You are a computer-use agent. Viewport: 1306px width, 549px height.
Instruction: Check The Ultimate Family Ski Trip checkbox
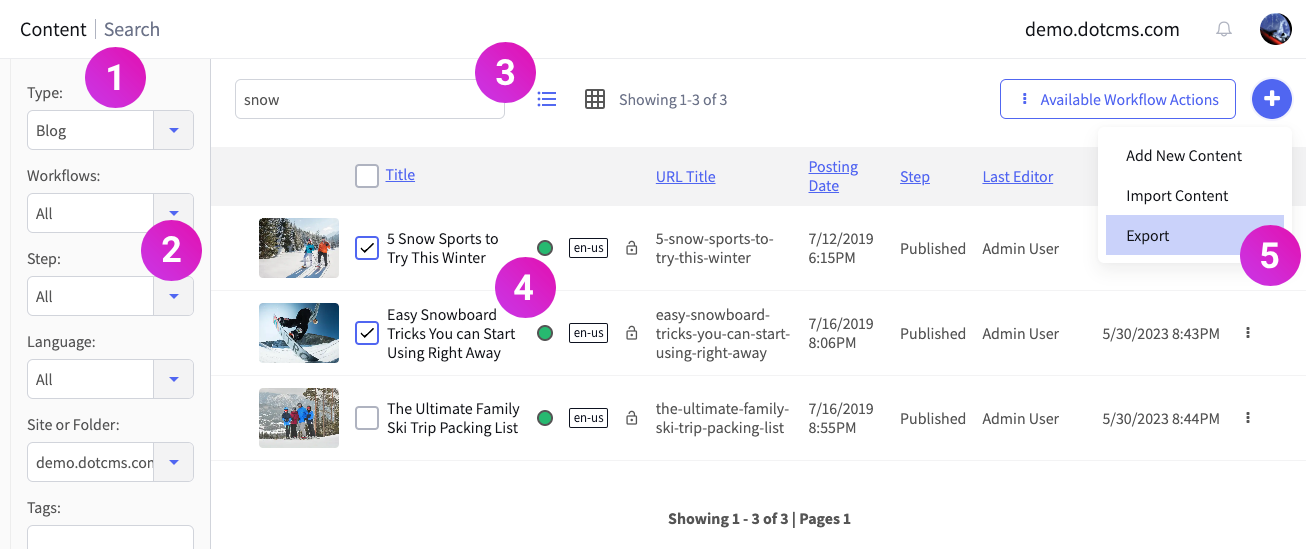pos(367,418)
